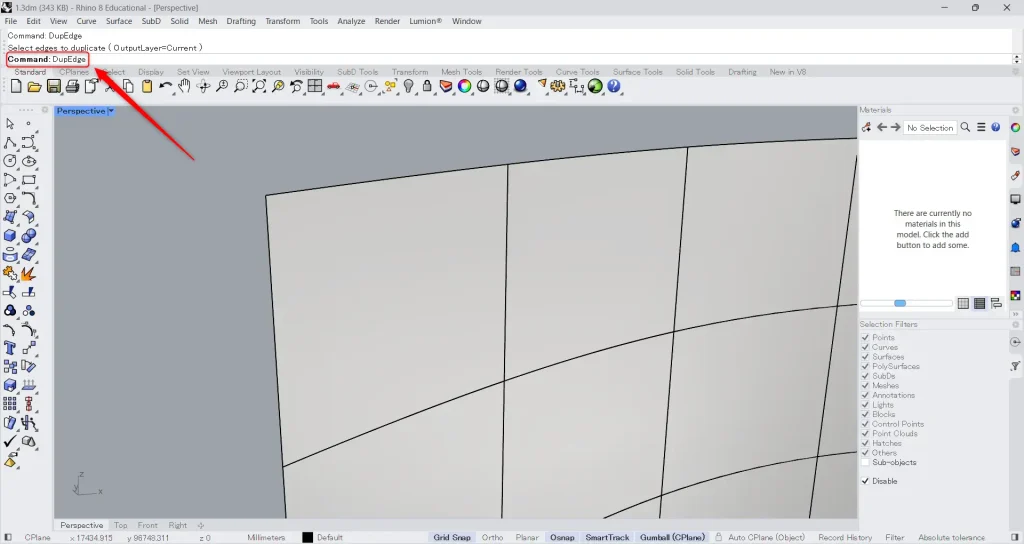1024x544 pixels.
Task: Click the check mark icon in sidebar
Action: (10, 442)
